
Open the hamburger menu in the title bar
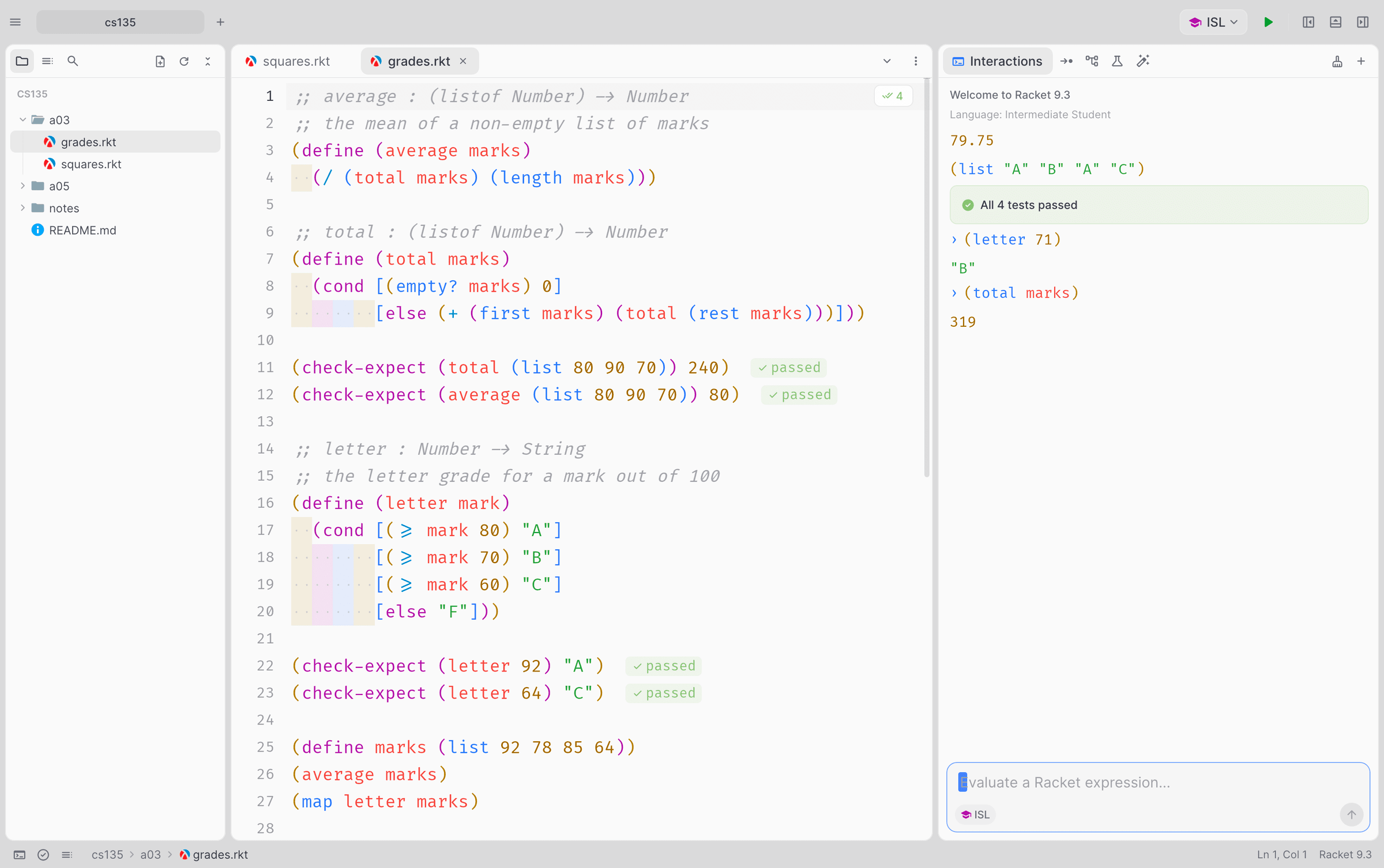click(16, 22)
